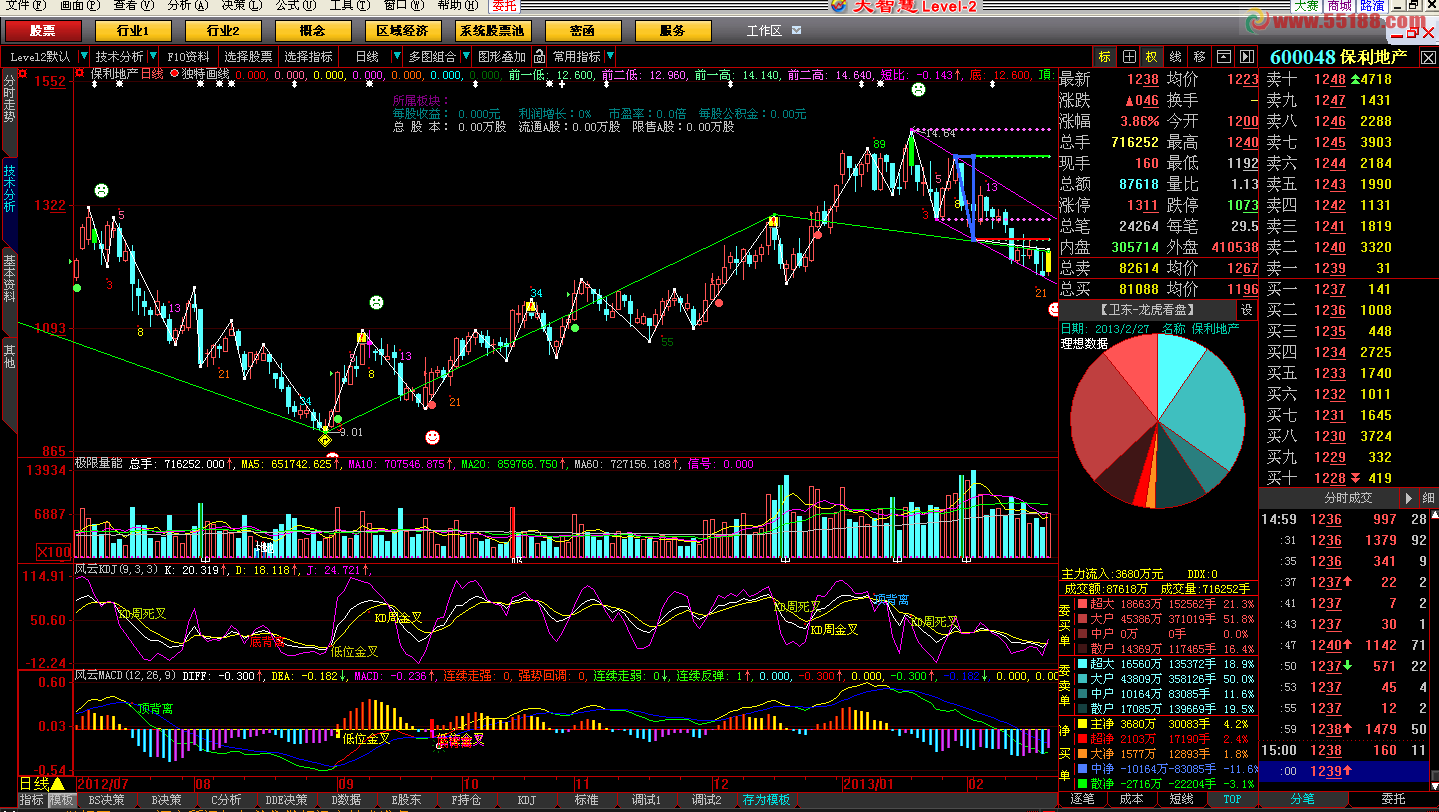
Task: Switch to the DDE决策 bottom tab
Action: (x=286, y=800)
